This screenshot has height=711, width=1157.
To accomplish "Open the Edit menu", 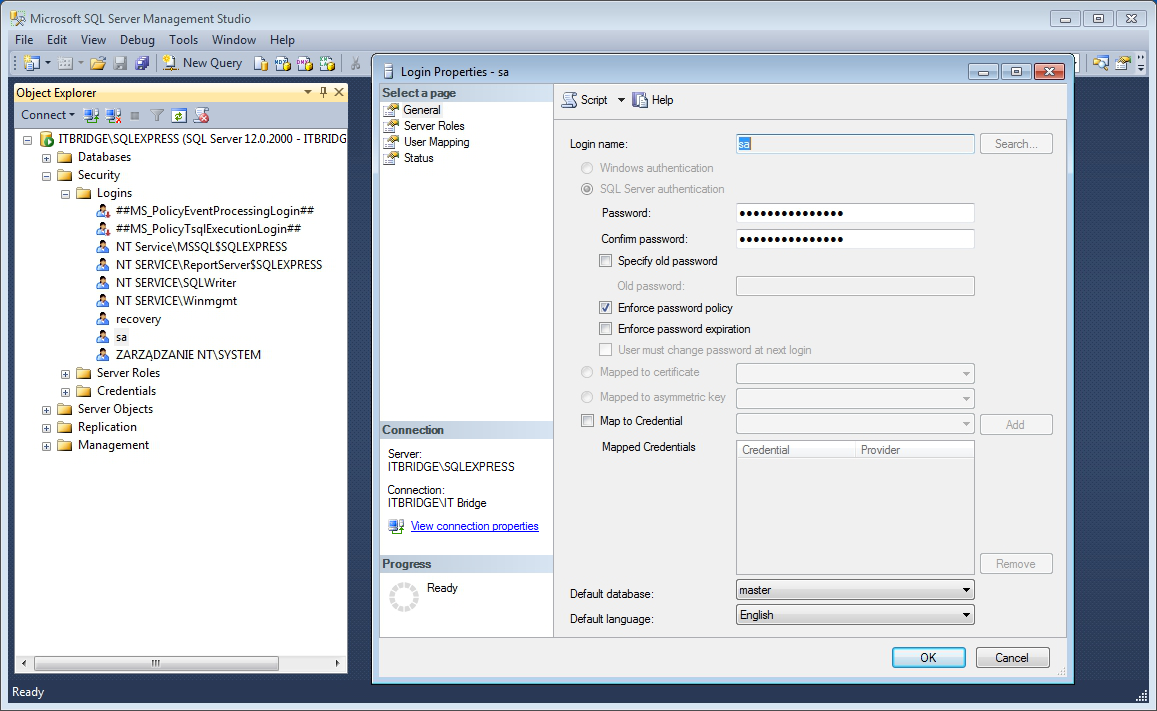I will tap(57, 40).
